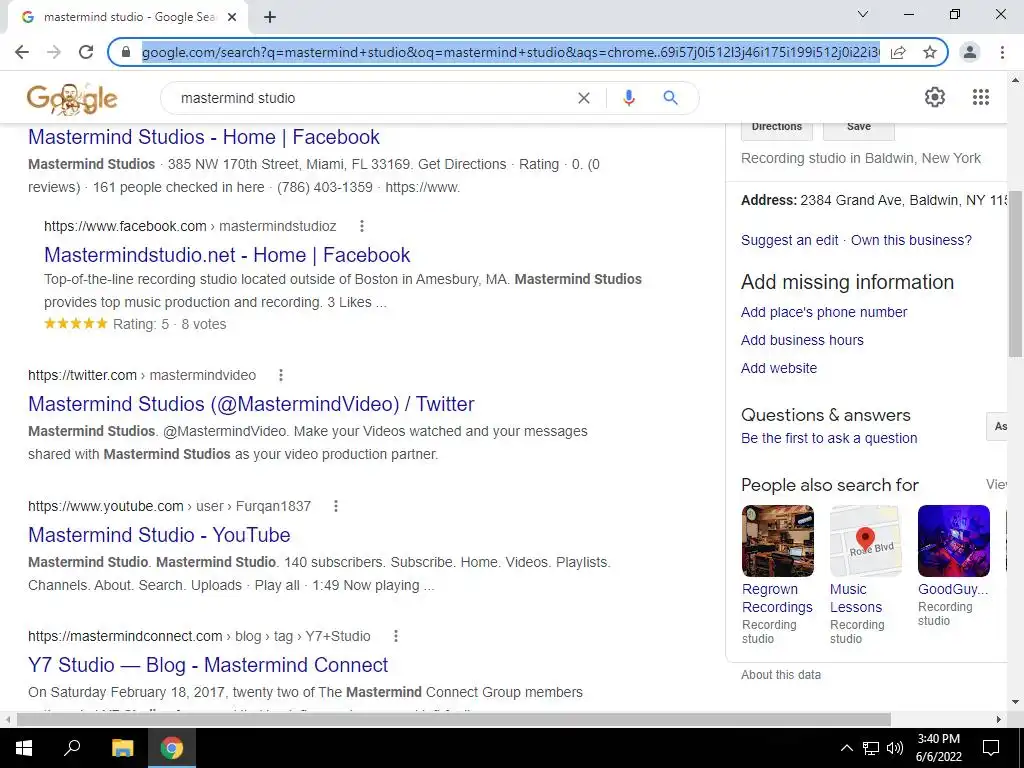Click the vertical scrollbar thumb
1024x768 pixels.
tap(1016, 274)
